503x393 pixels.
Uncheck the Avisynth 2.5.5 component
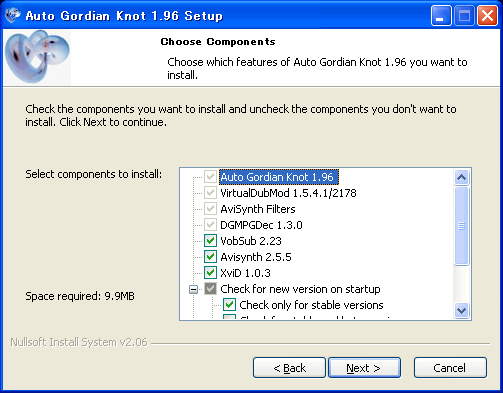click(x=210, y=257)
